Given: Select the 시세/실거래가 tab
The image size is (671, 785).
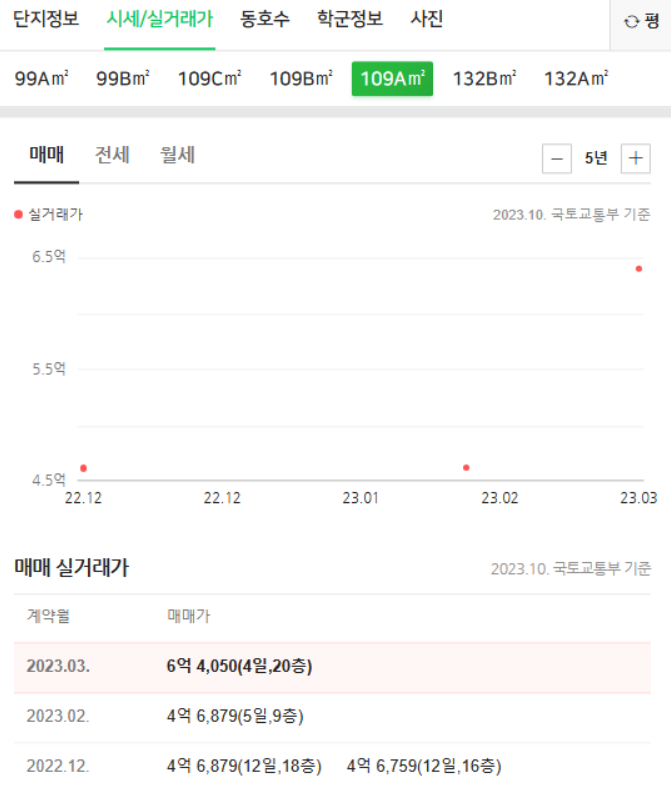Looking at the screenshot, I should coord(160,19).
